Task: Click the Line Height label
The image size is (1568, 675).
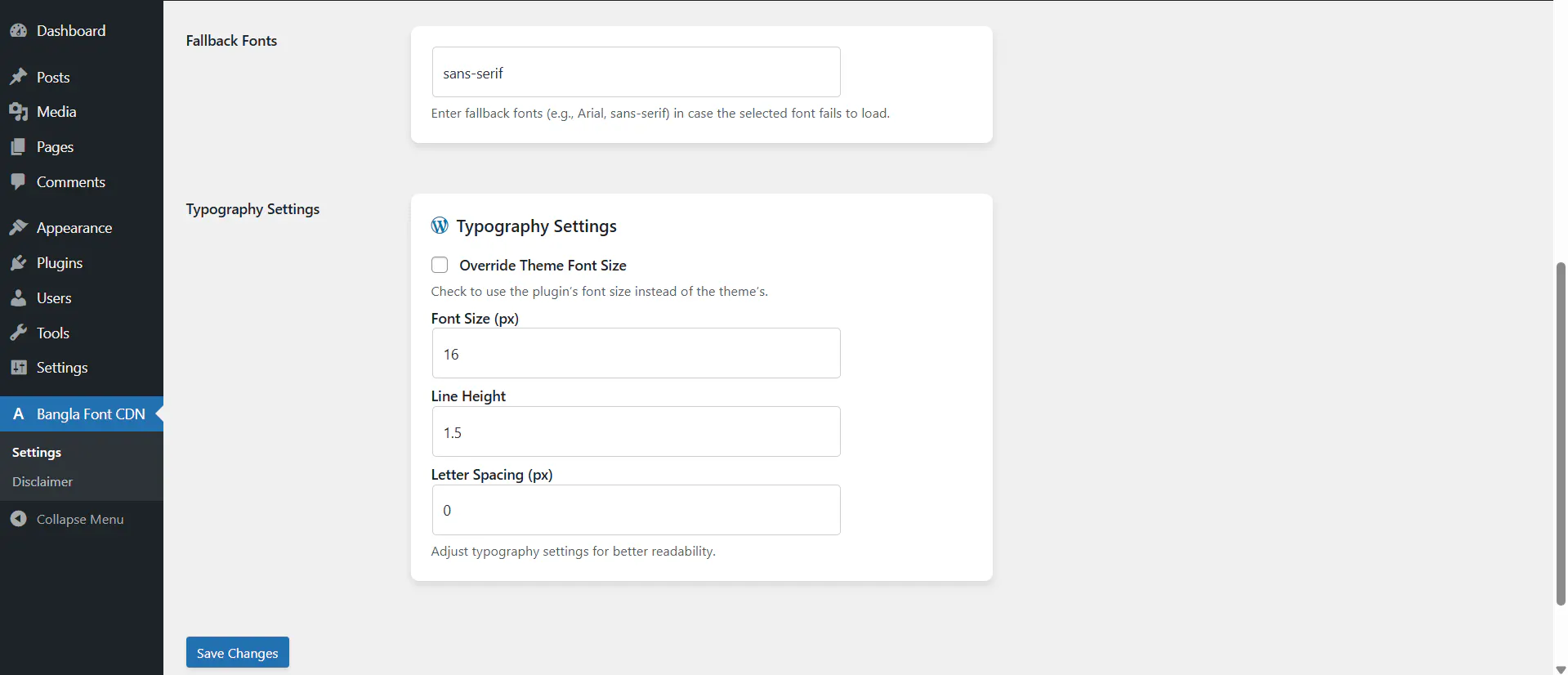Action: coord(468,396)
